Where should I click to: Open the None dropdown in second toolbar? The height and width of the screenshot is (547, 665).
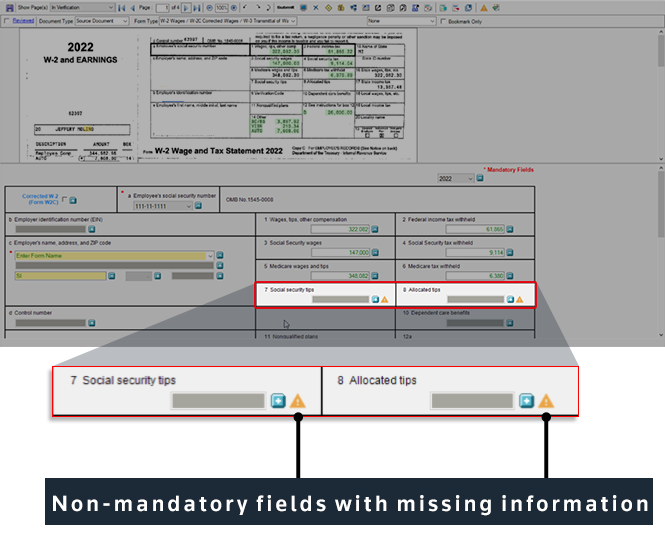point(401,21)
